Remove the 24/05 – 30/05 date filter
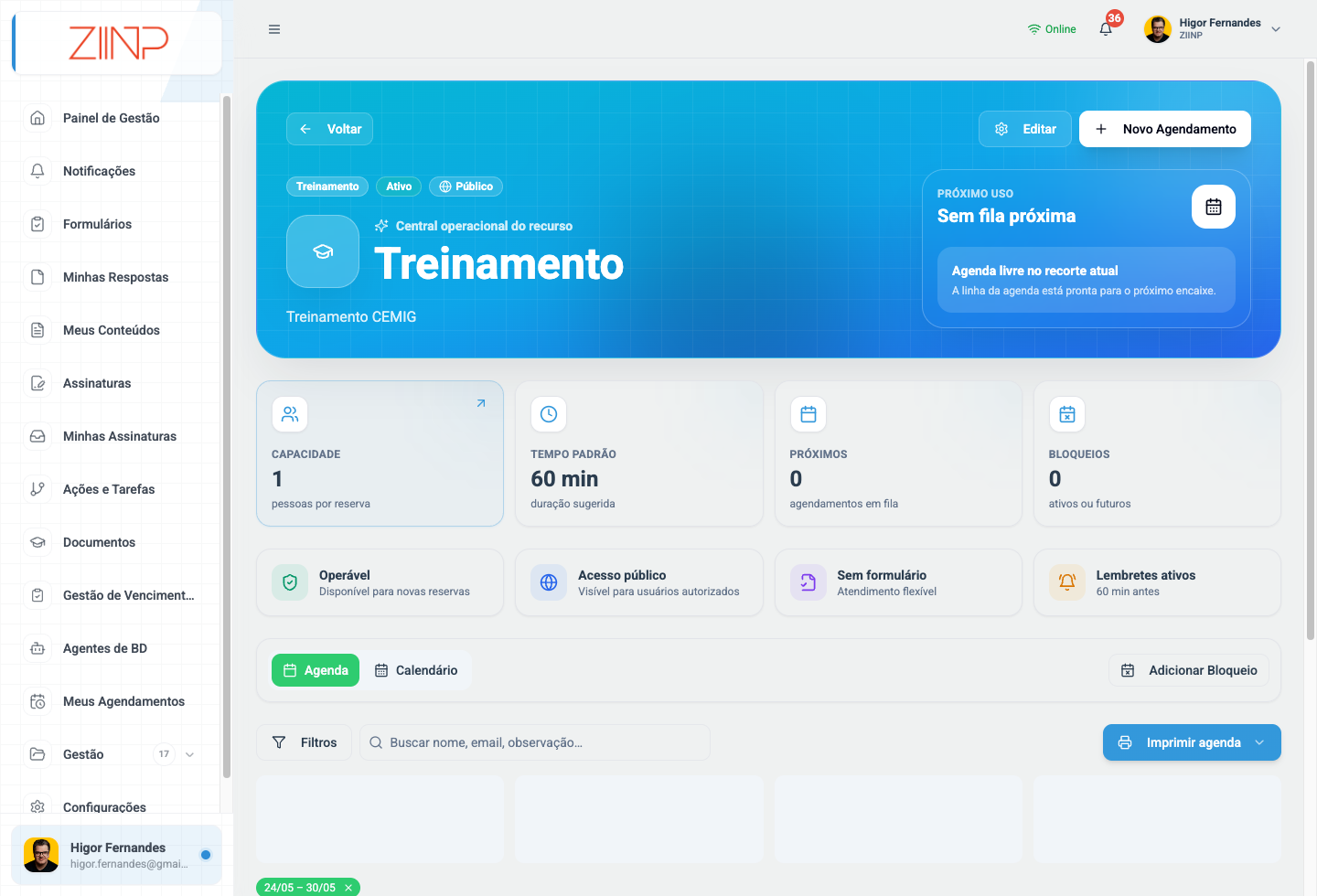 348,888
